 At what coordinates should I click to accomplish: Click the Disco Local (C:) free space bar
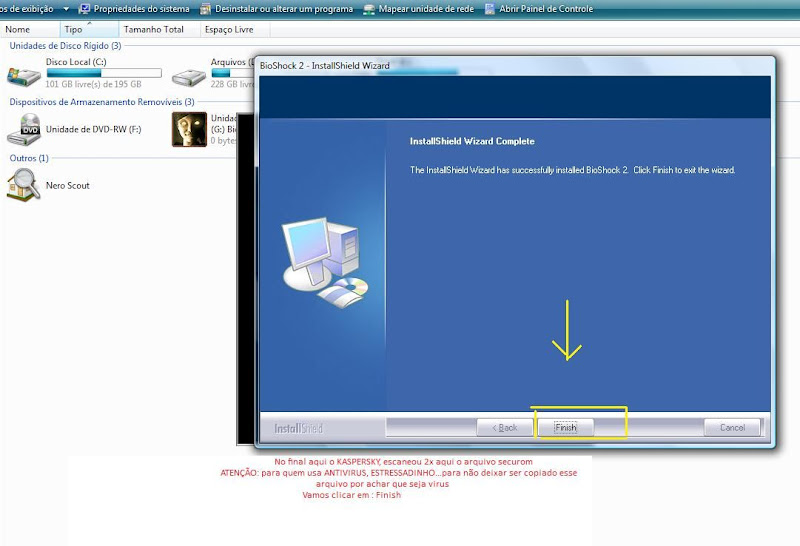[104, 73]
